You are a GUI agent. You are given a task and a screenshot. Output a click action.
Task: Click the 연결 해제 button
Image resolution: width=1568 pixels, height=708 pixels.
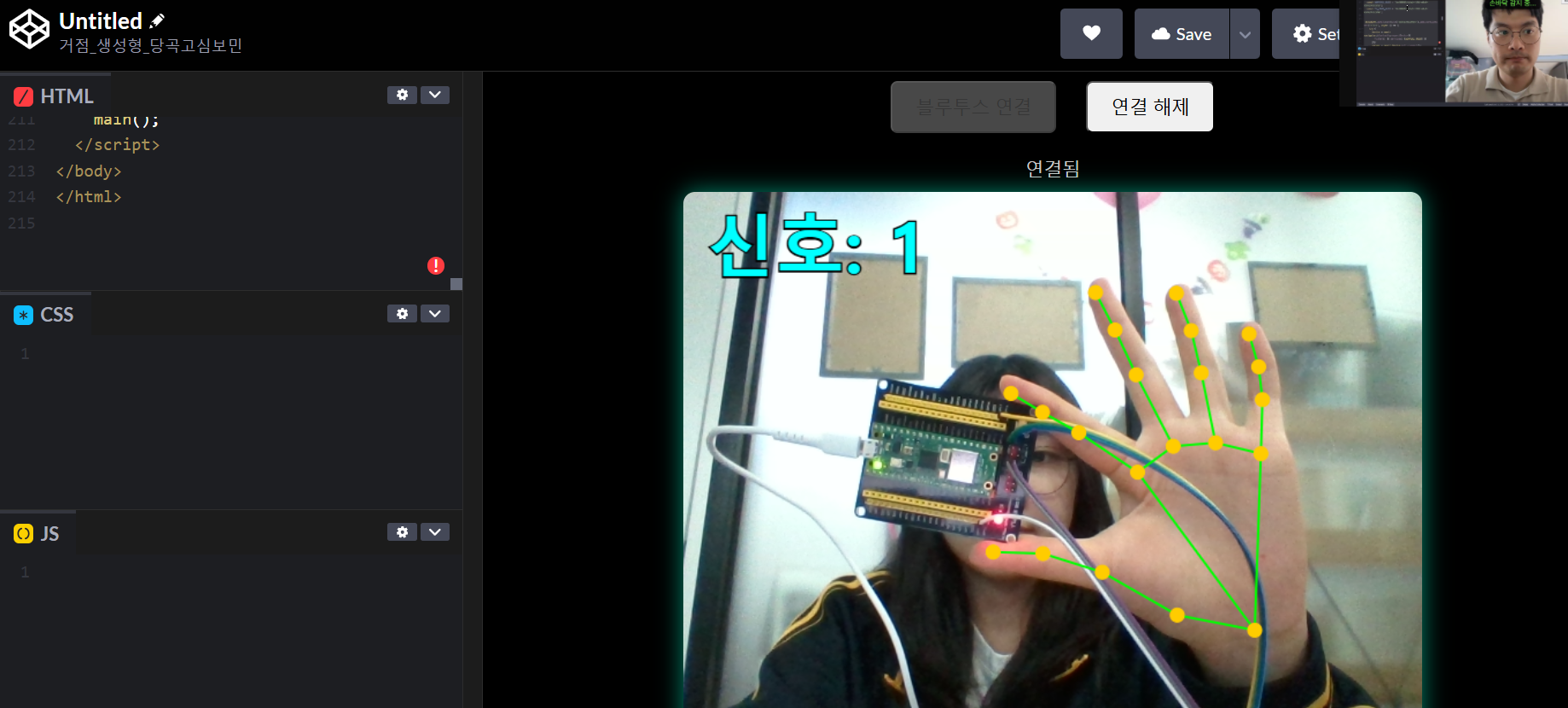(x=1150, y=107)
